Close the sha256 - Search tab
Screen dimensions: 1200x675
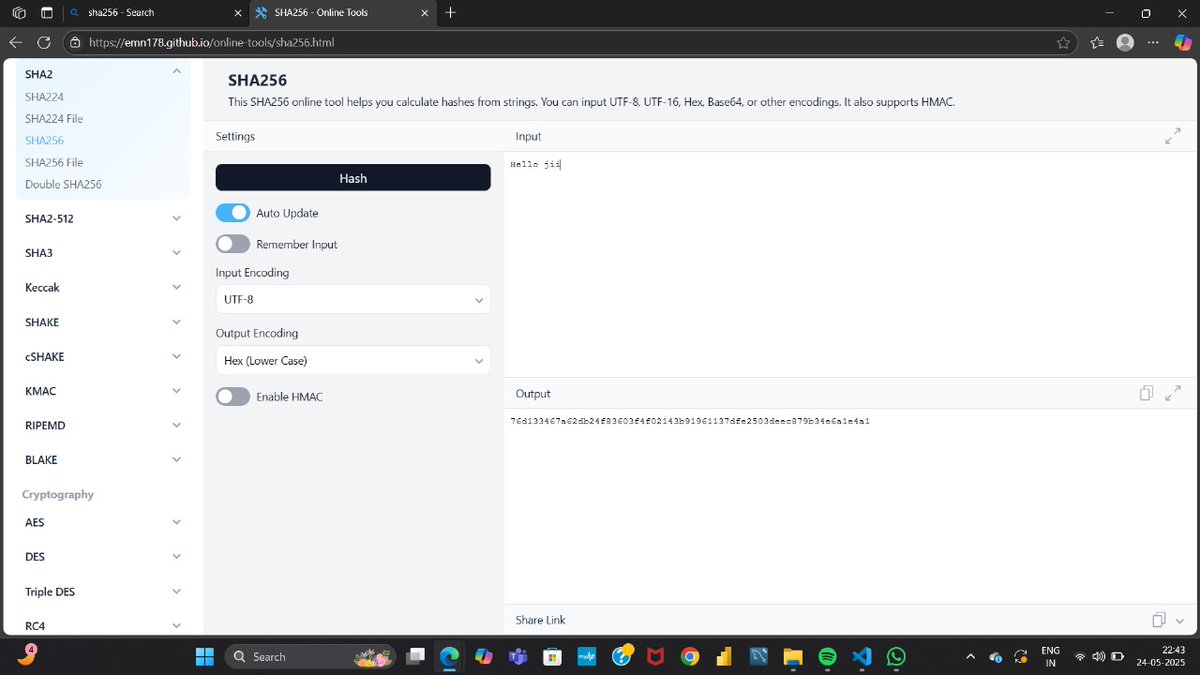(x=237, y=13)
